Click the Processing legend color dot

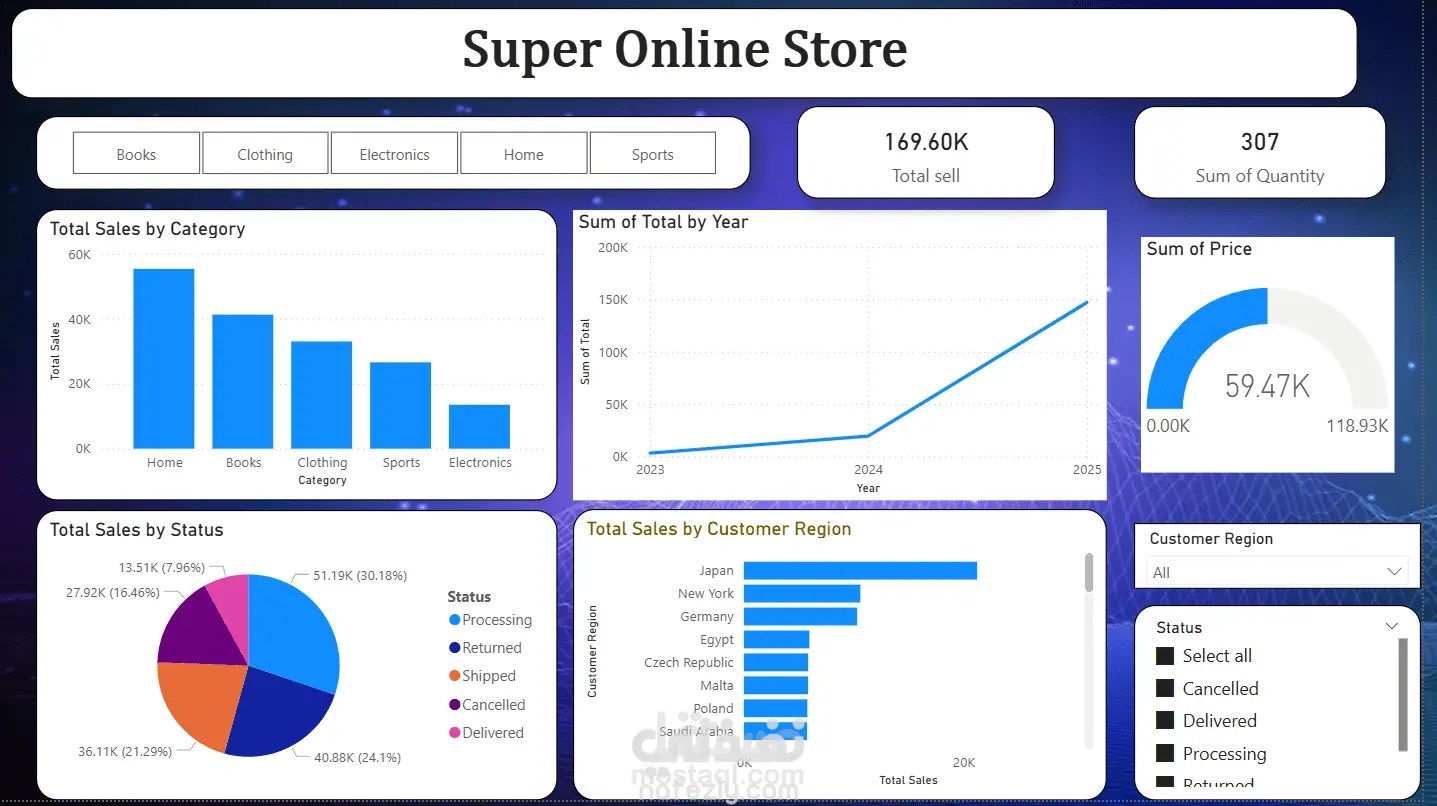455,620
